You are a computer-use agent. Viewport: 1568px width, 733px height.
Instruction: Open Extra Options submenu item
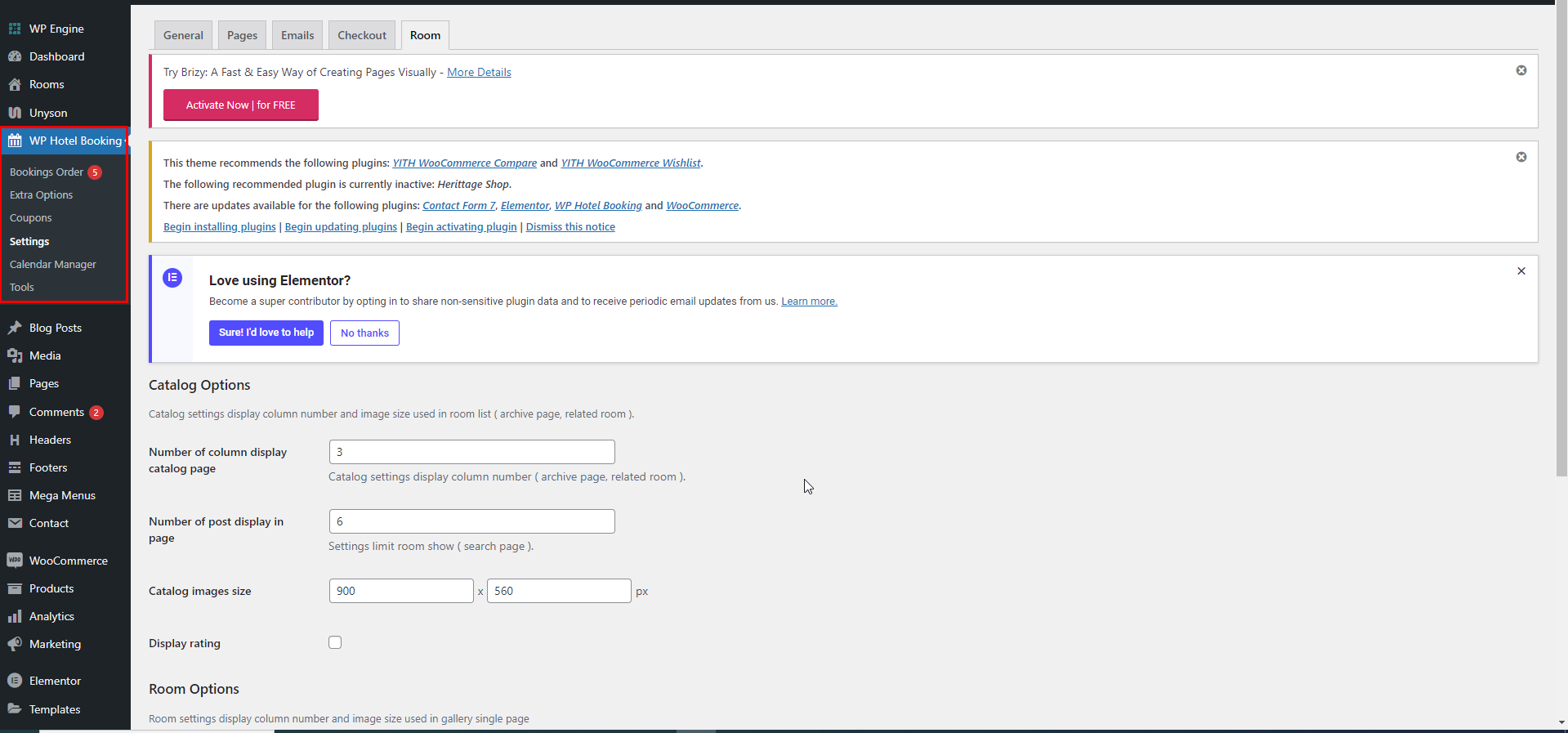42,195
